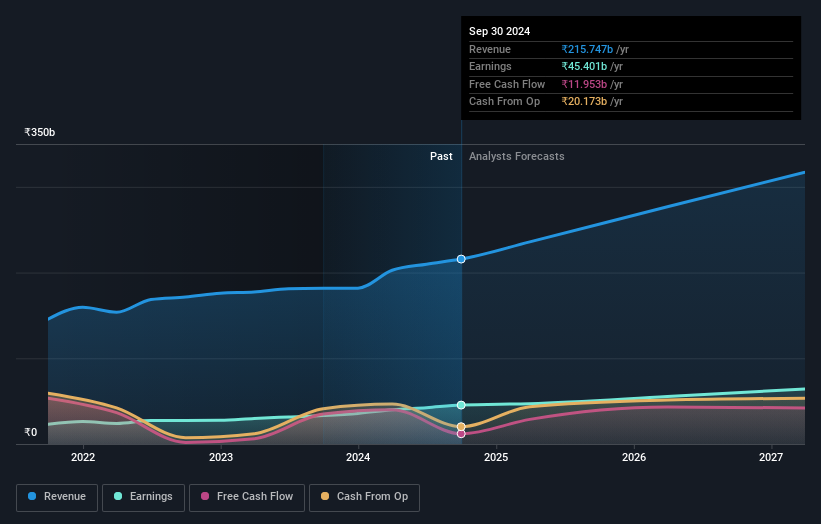Select the Free Cash Flow data point marker
Image resolution: width=821 pixels, height=524 pixels.
pos(461,434)
